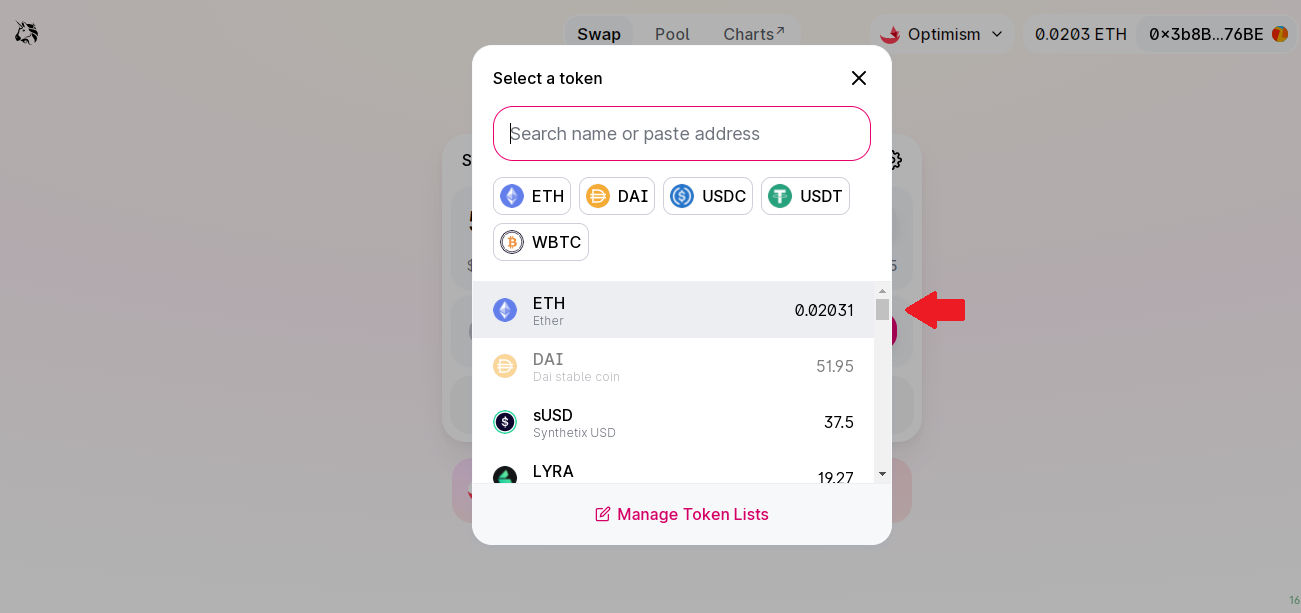1301x613 pixels.
Task: Switch to the Pool tab
Action: 672,34
